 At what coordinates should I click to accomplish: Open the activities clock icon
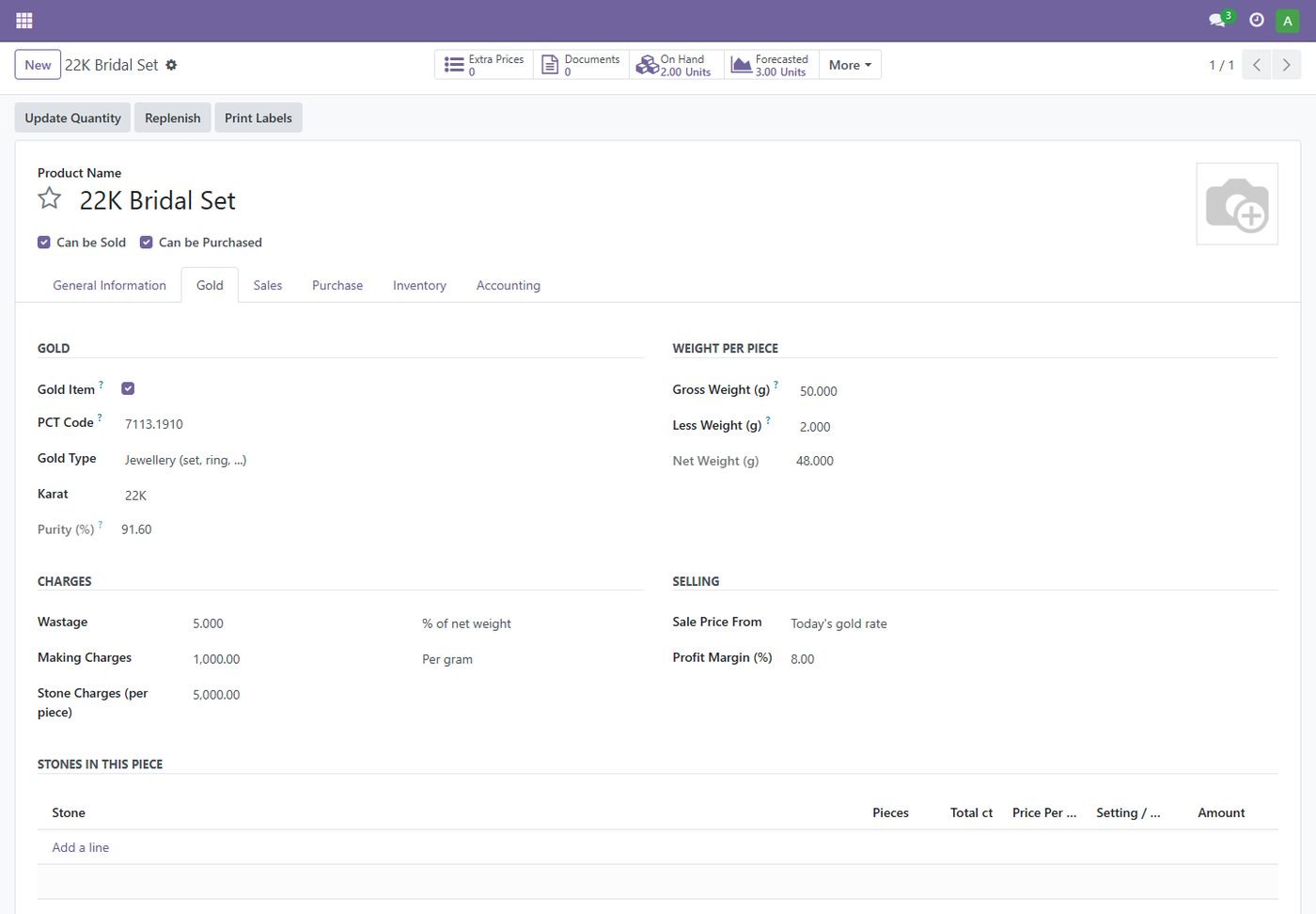click(1256, 20)
